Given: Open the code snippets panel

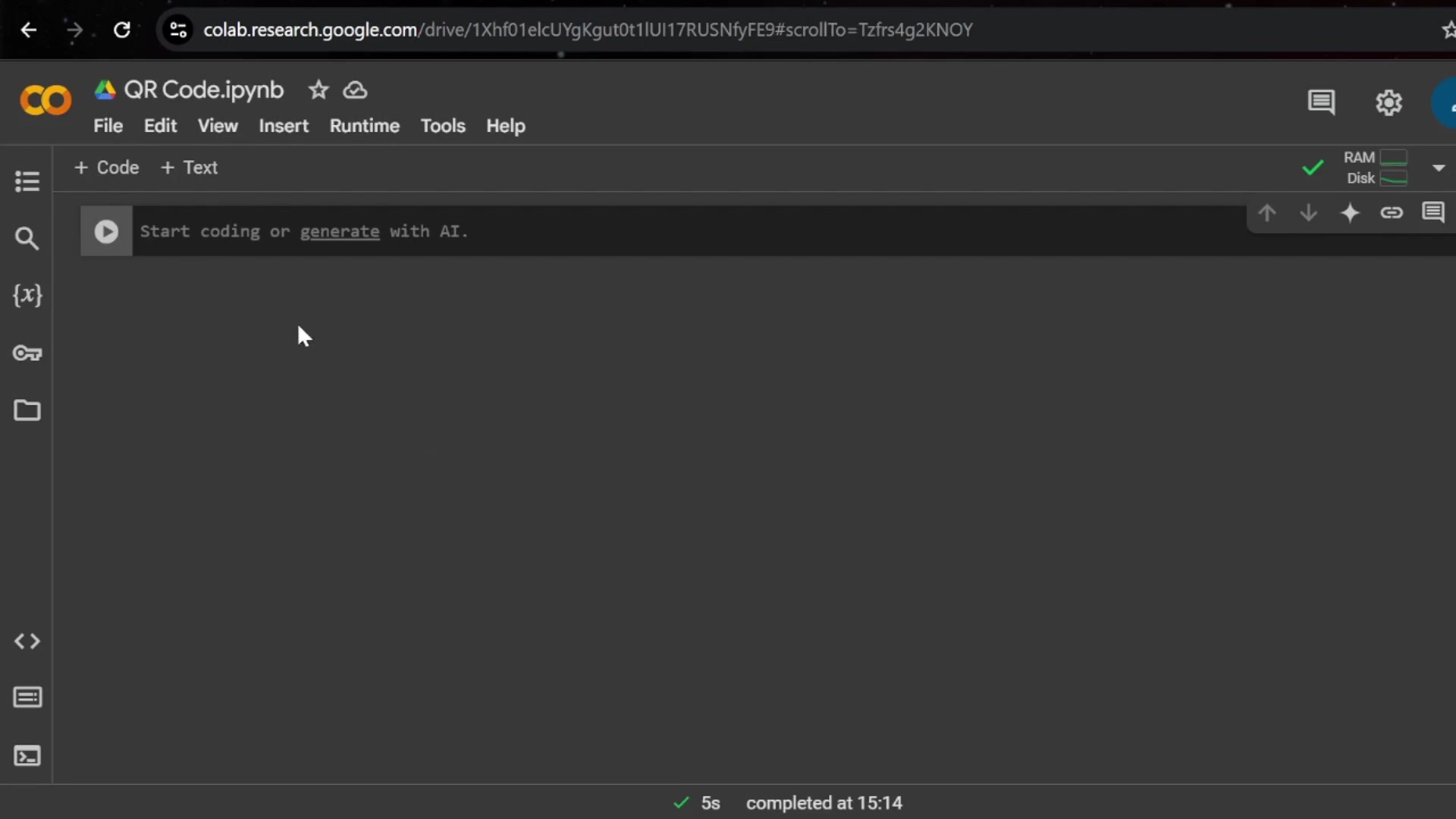Looking at the screenshot, I should [x=27, y=642].
